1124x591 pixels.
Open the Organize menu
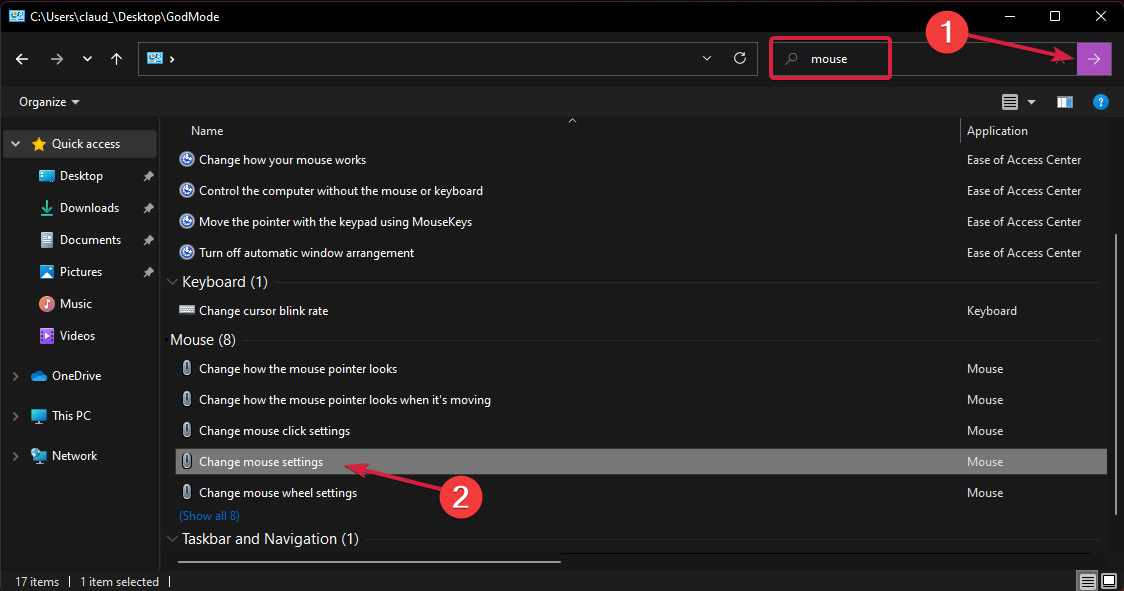[49, 102]
